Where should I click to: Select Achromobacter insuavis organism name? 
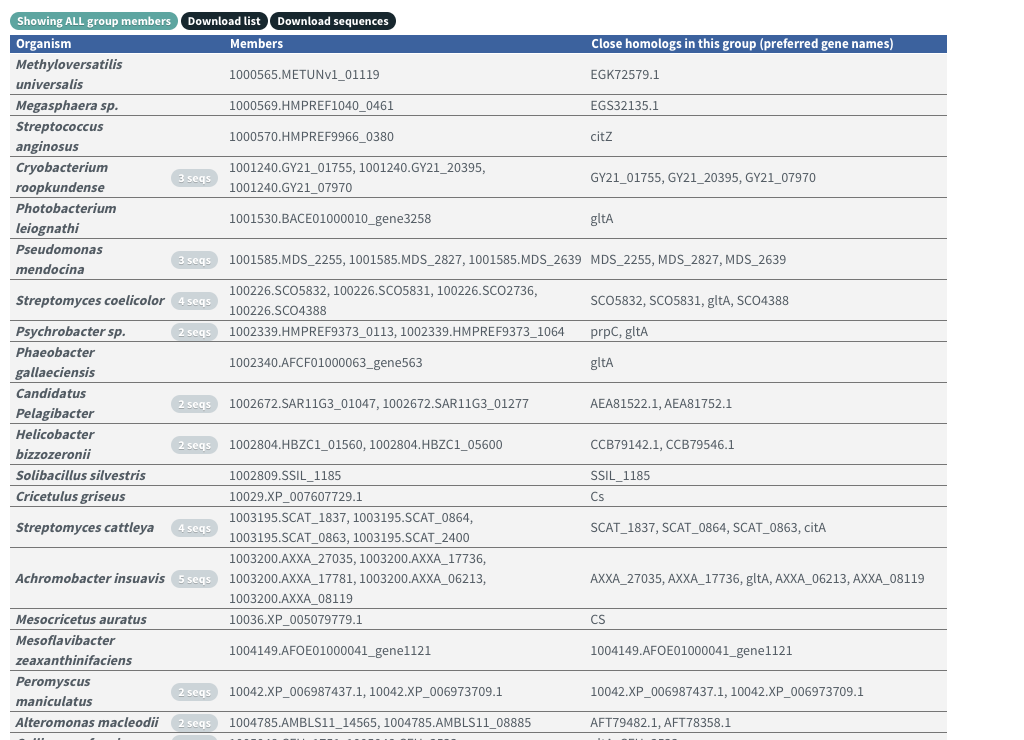[90, 579]
